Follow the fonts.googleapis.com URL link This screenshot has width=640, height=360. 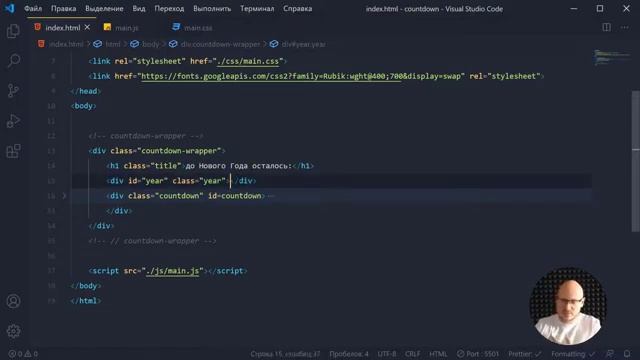pos(271,76)
